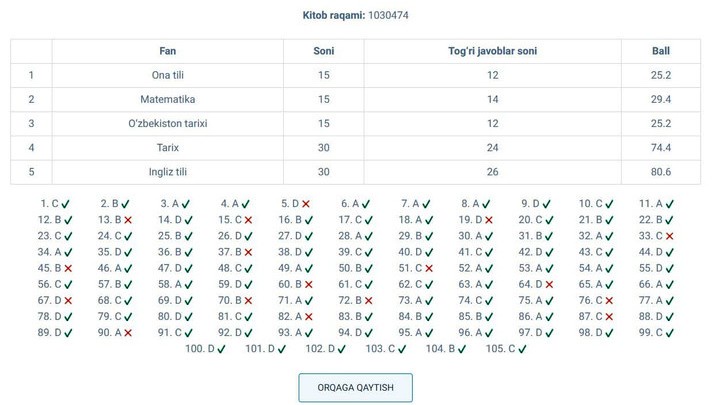Click the red cross next to answer 13
Viewport: 720px width, 405px height.
[x=127, y=220]
